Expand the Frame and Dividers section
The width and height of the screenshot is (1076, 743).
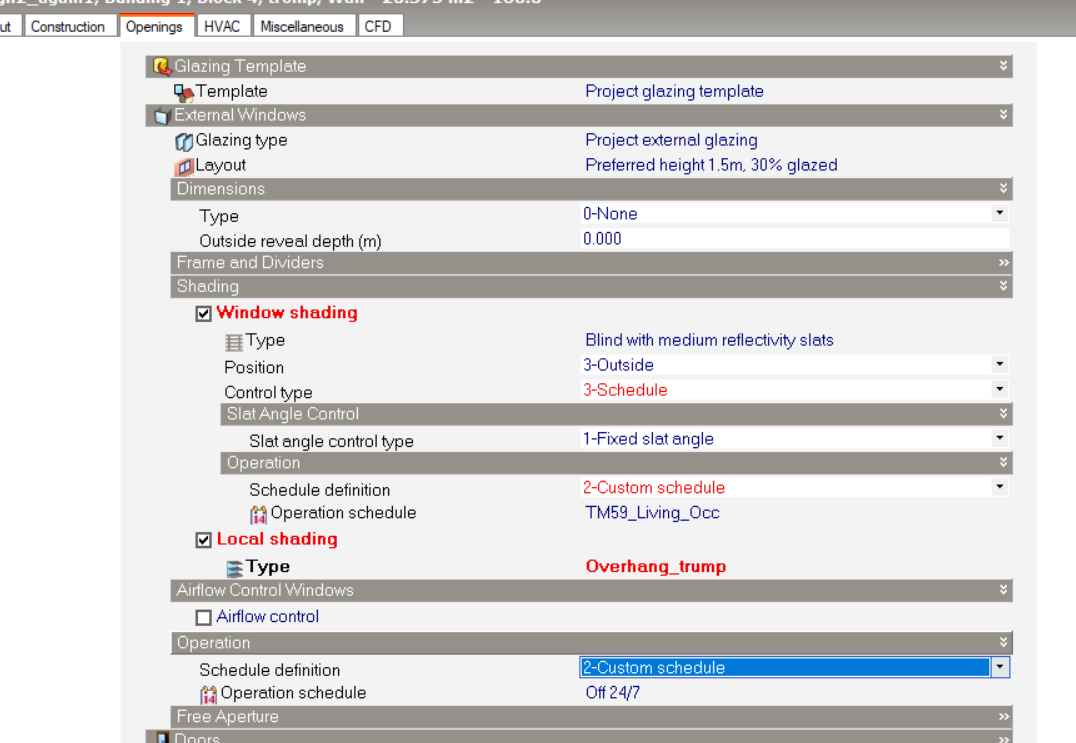click(1003, 263)
